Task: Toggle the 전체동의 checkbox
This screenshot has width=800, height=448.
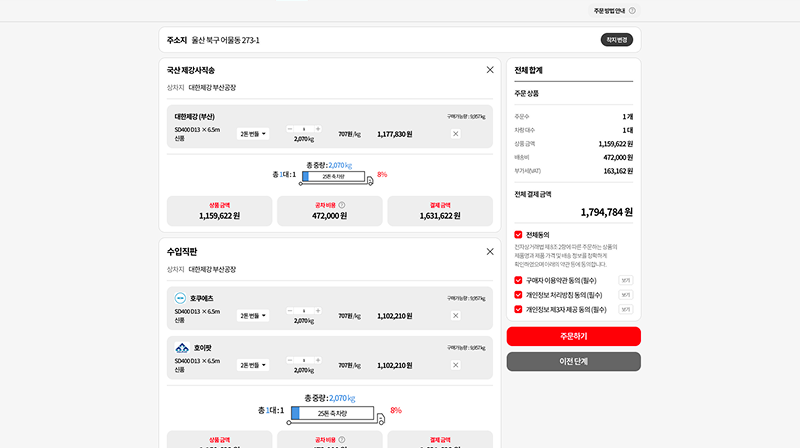Action: click(518, 235)
